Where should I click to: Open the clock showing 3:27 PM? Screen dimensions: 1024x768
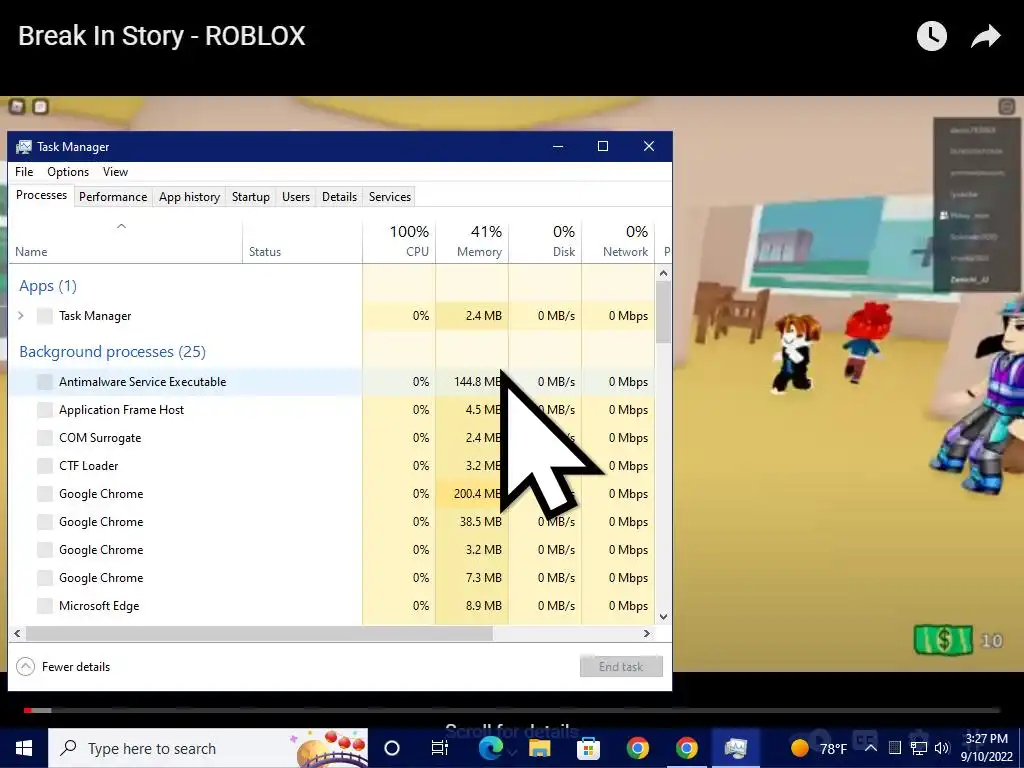point(987,748)
